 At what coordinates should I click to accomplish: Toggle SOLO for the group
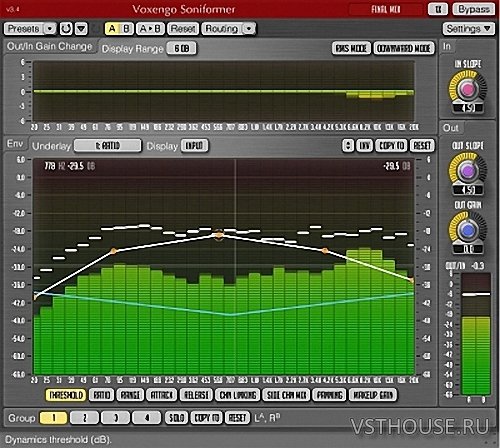pyautogui.click(x=176, y=418)
